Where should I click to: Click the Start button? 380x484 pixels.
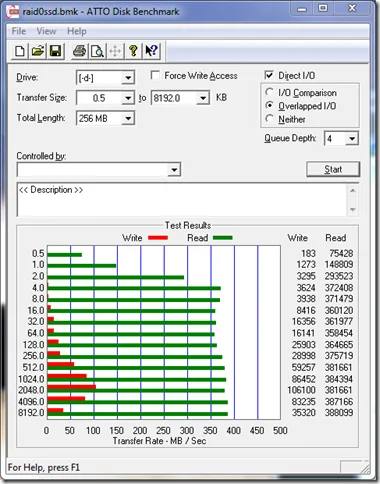click(333, 169)
